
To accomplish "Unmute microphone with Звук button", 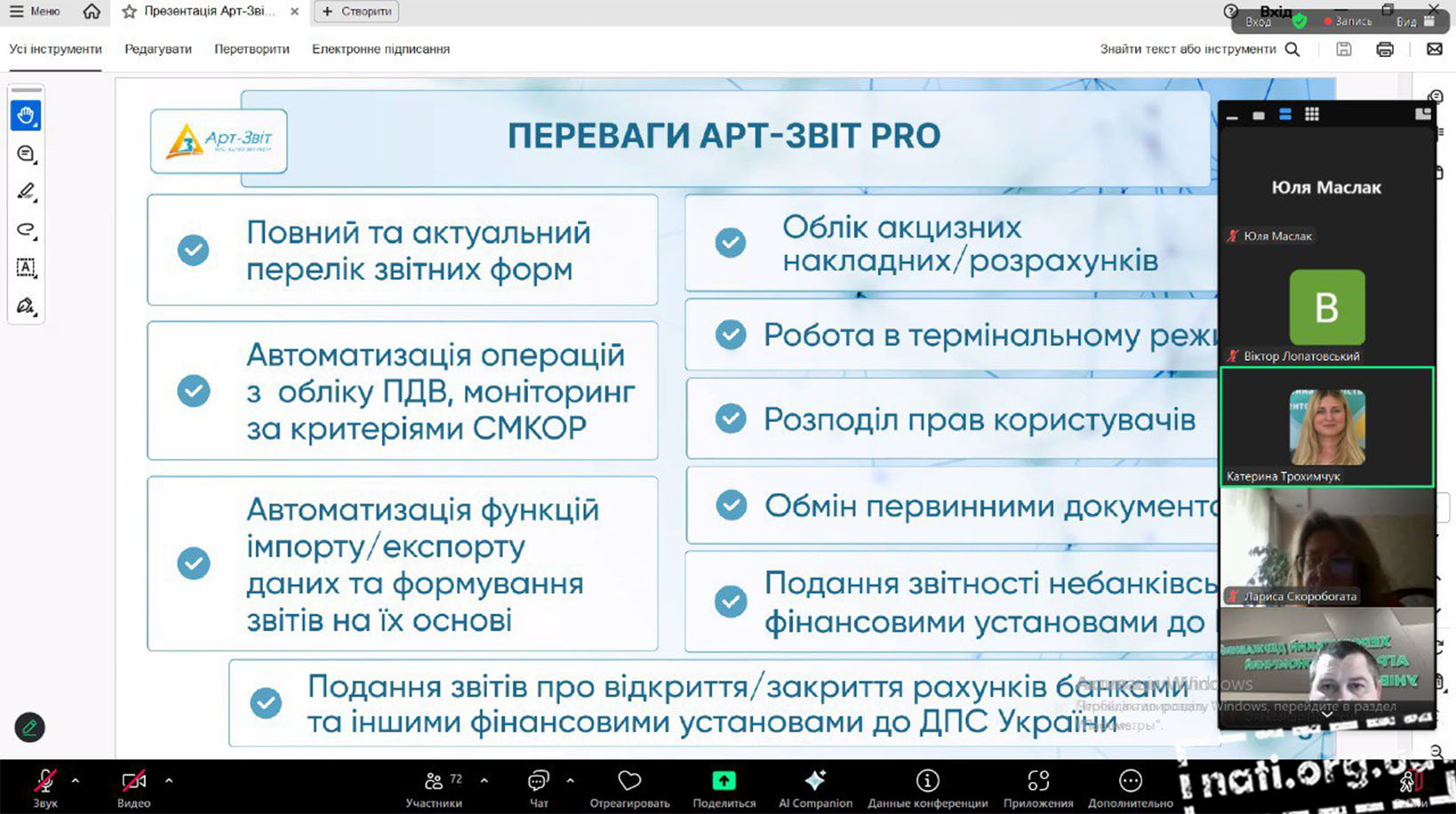I will (45, 786).
